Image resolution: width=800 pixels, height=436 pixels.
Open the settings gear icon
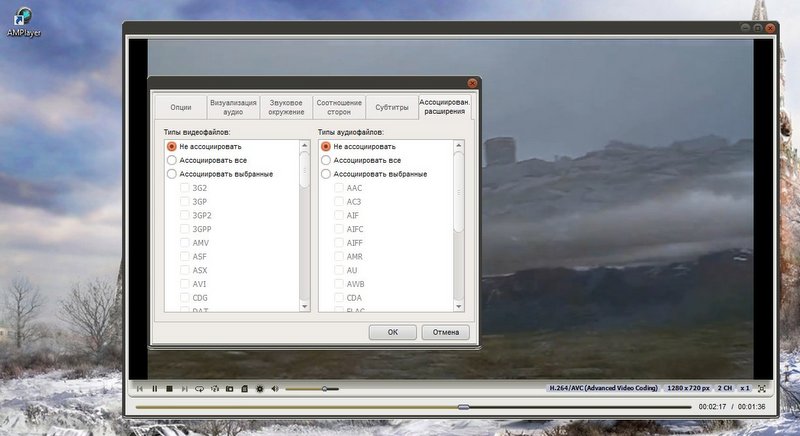point(260,389)
